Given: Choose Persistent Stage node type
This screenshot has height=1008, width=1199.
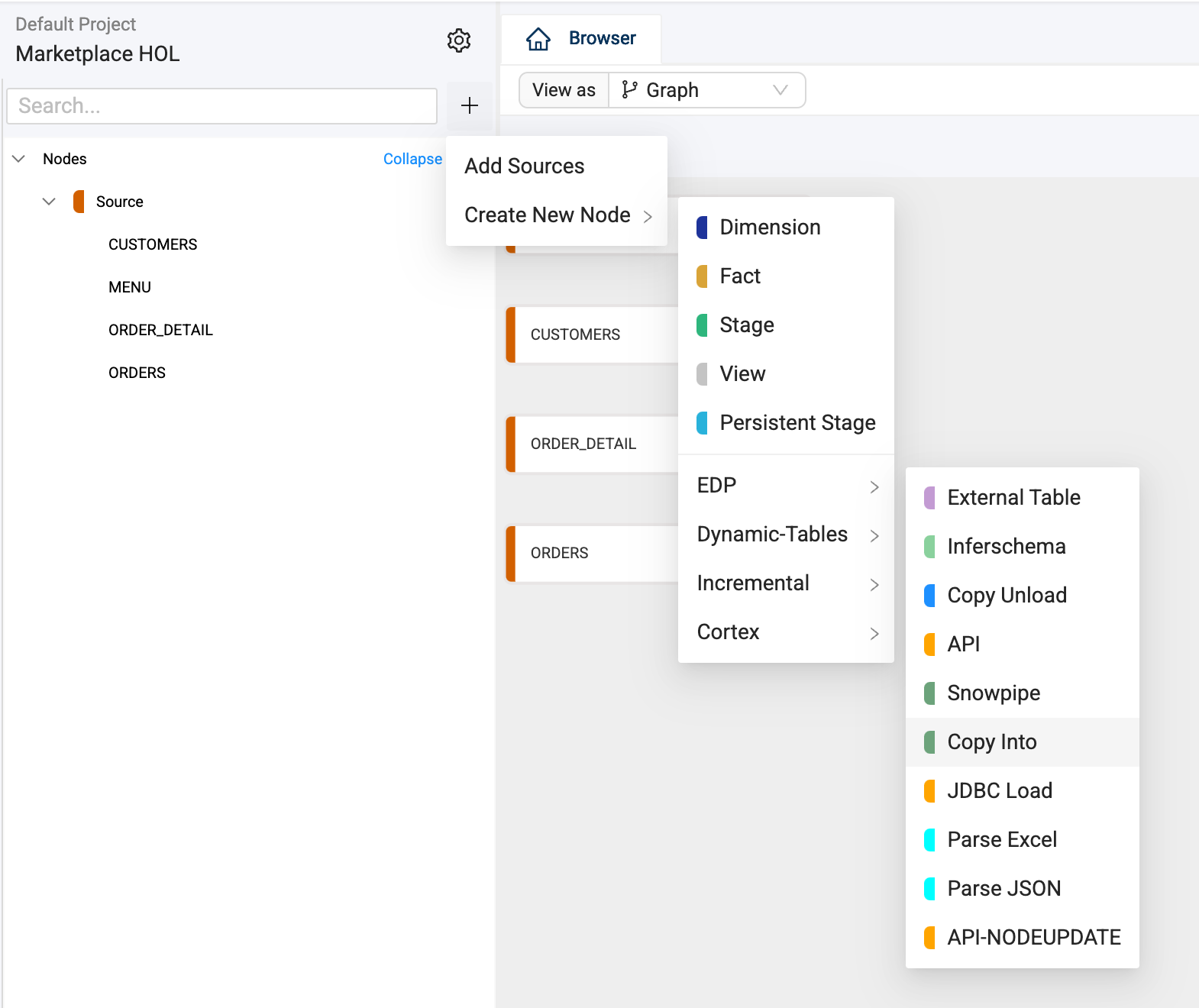Looking at the screenshot, I should [x=797, y=423].
